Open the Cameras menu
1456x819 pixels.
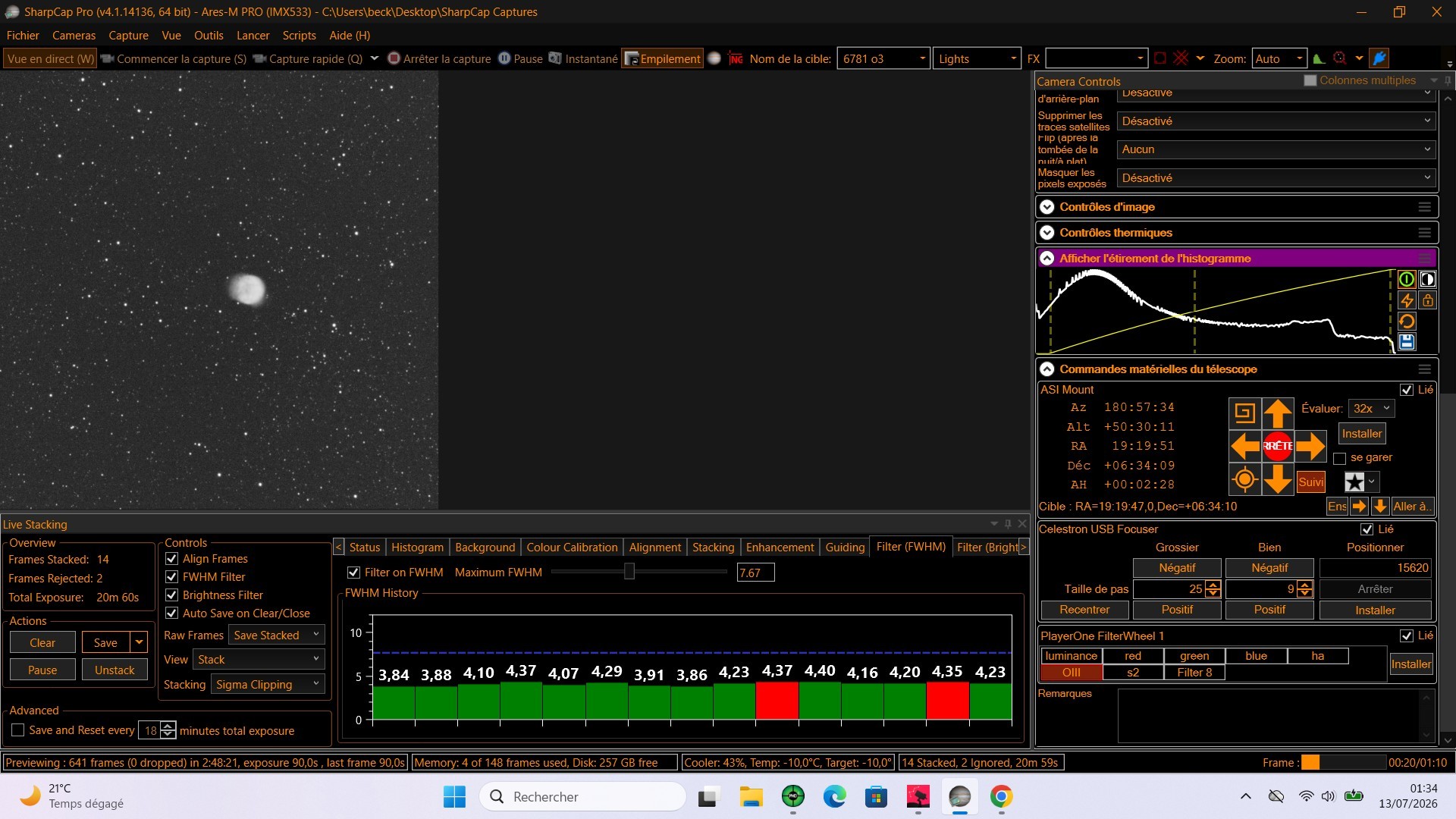74,36
